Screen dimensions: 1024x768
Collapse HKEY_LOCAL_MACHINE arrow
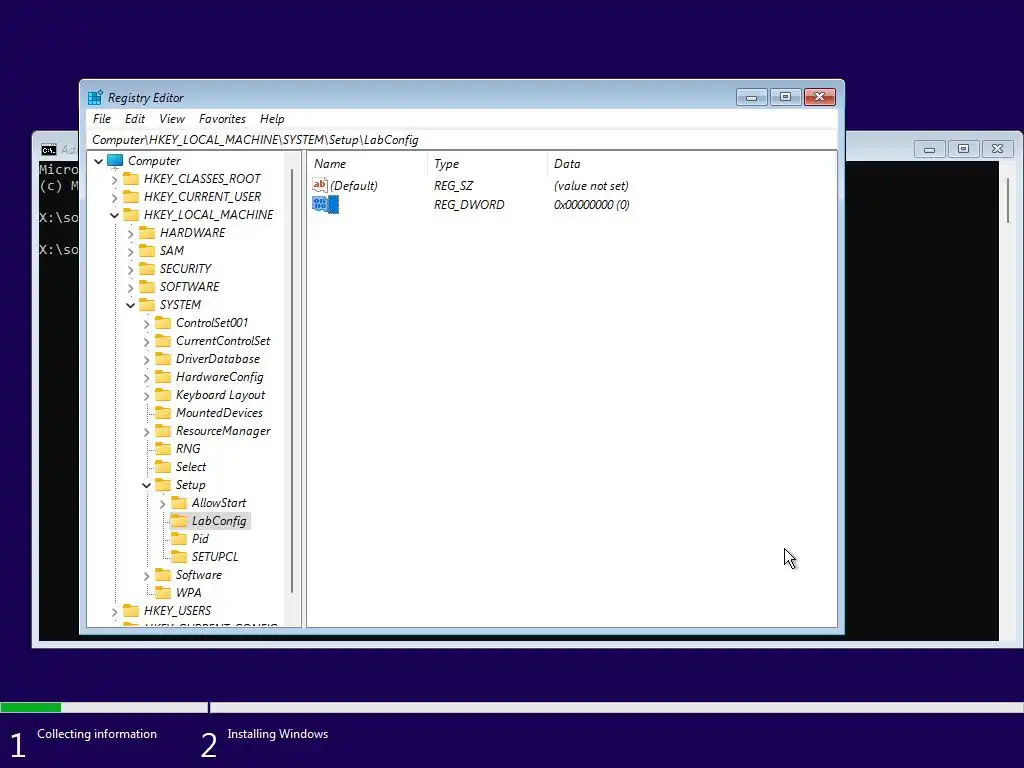[x=114, y=215]
